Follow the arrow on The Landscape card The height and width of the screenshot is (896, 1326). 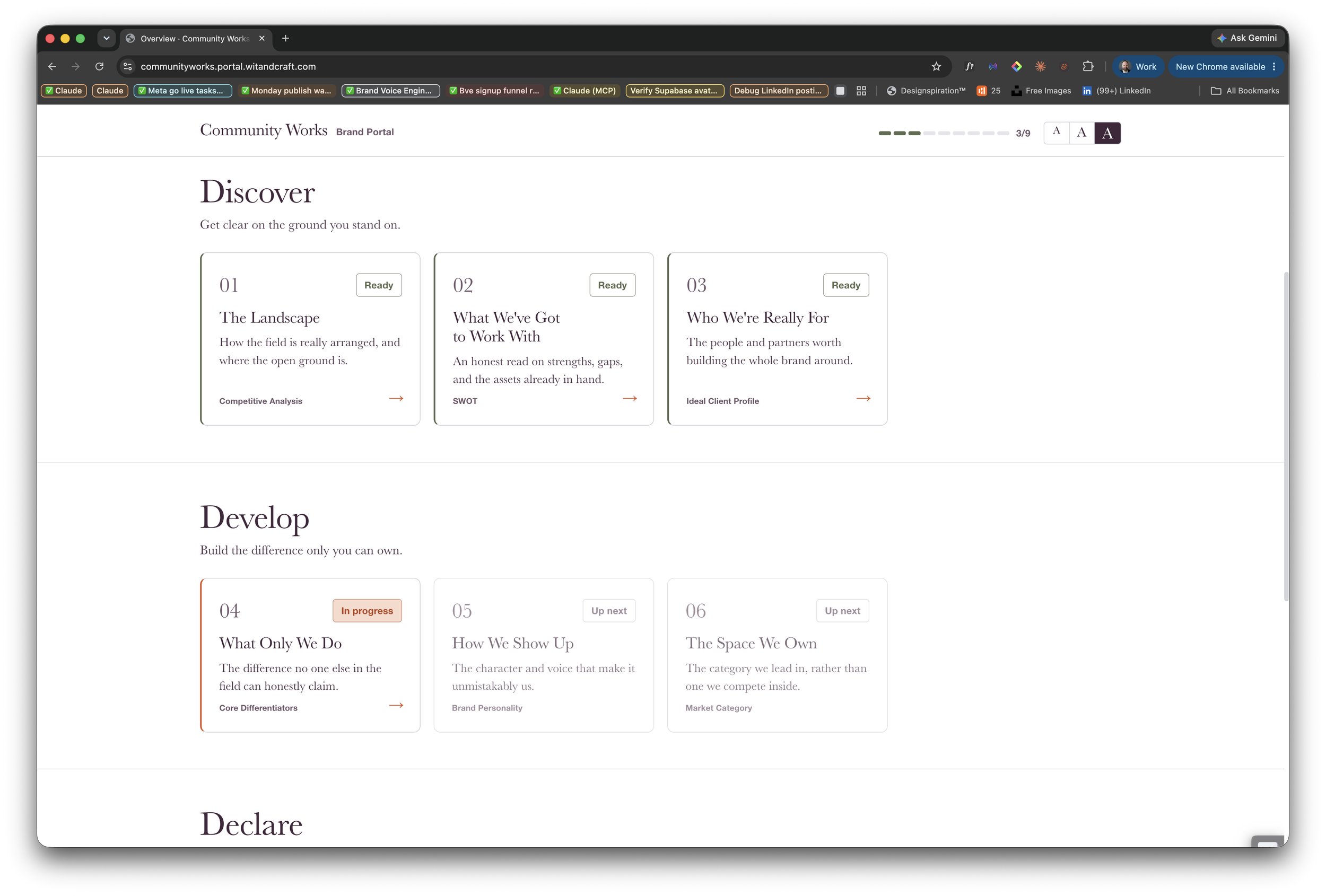click(396, 399)
